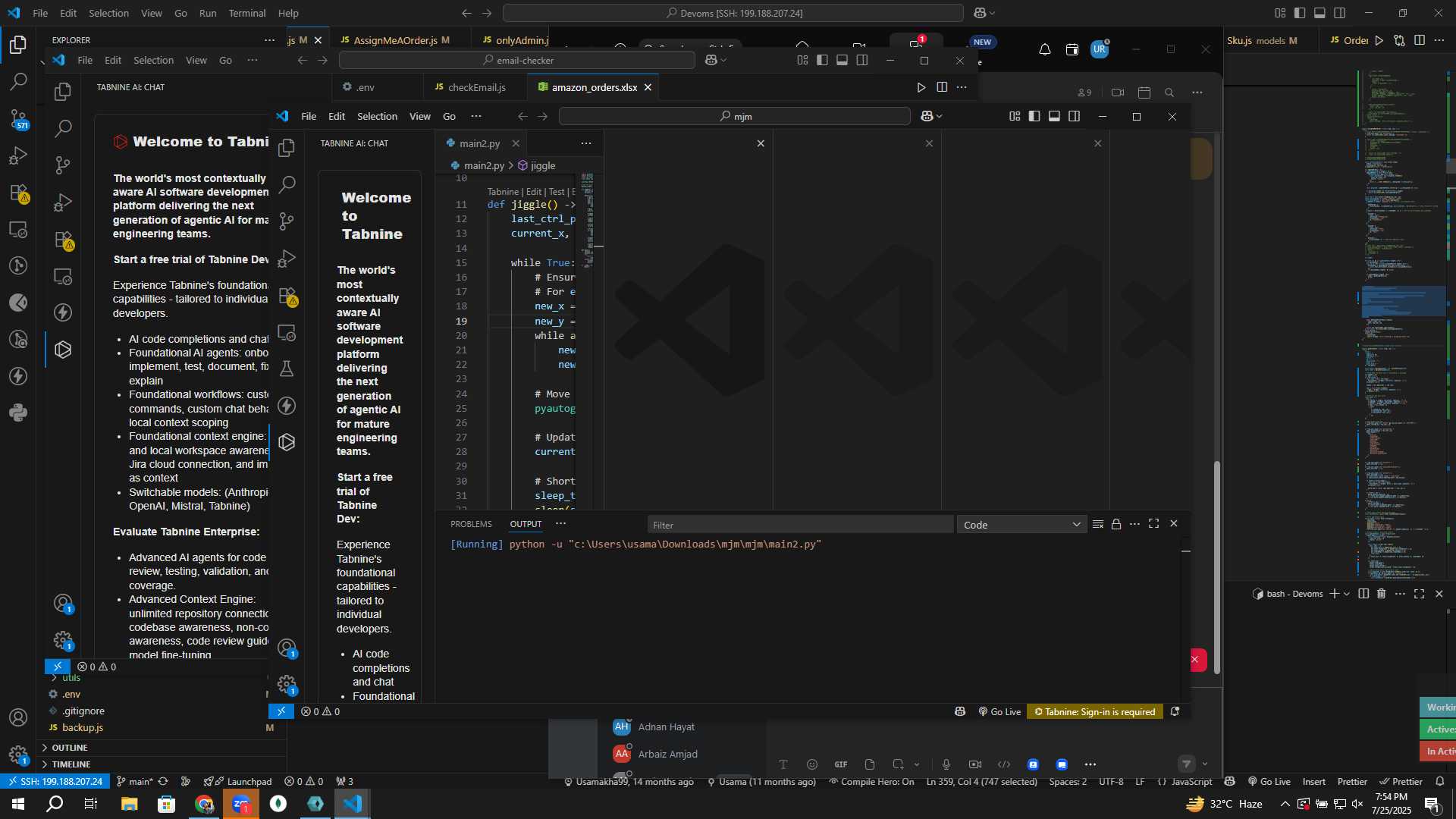Open Explorer in mjm window activity bar
The width and height of the screenshot is (1456, 819).
287,147
